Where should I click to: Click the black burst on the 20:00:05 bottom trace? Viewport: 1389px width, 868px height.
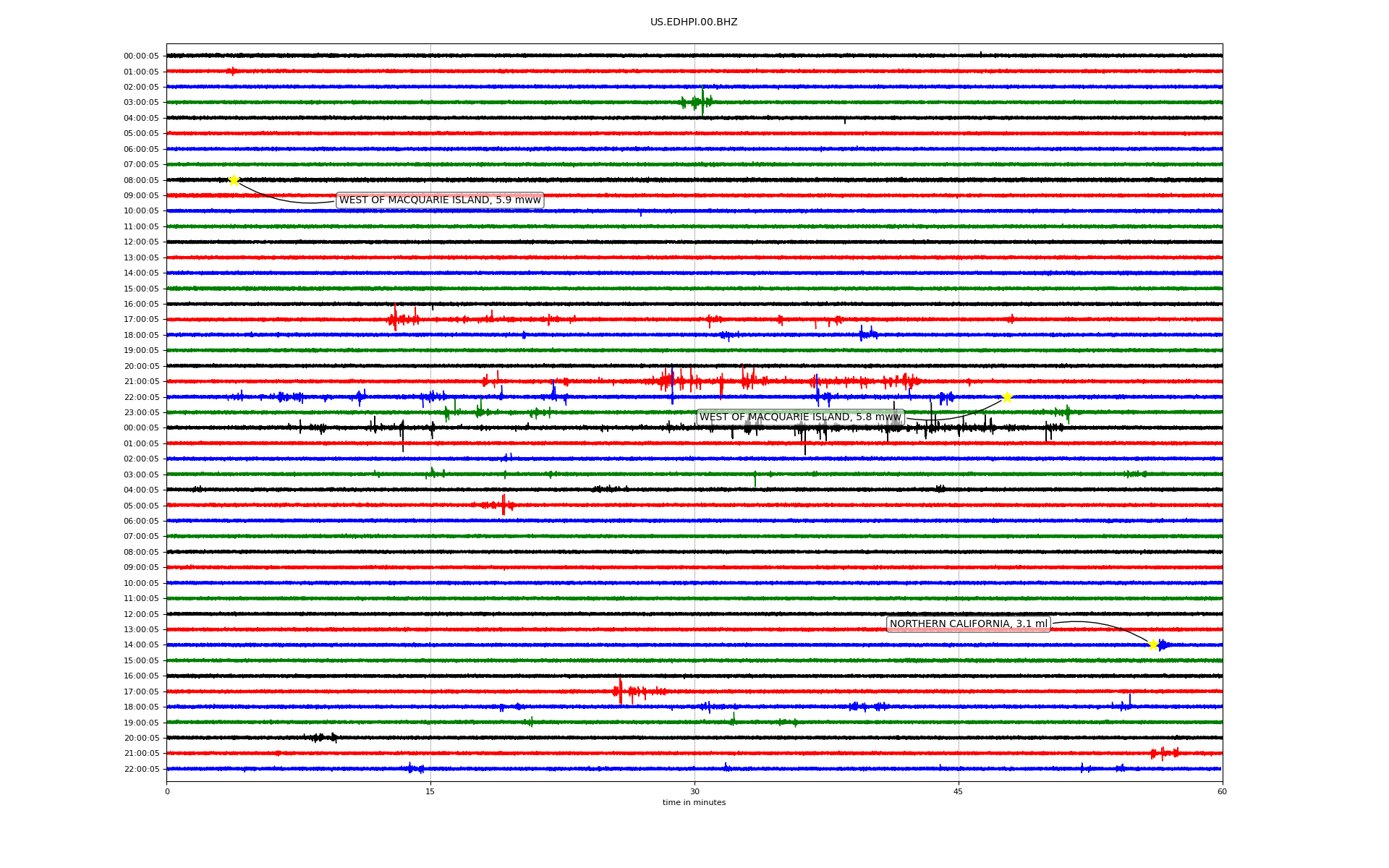pyautogui.click(x=322, y=738)
